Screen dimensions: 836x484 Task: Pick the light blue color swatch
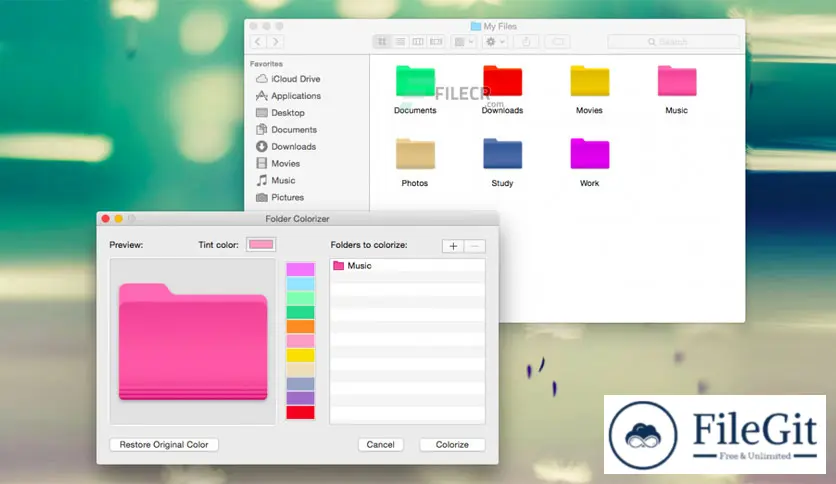coord(300,284)
